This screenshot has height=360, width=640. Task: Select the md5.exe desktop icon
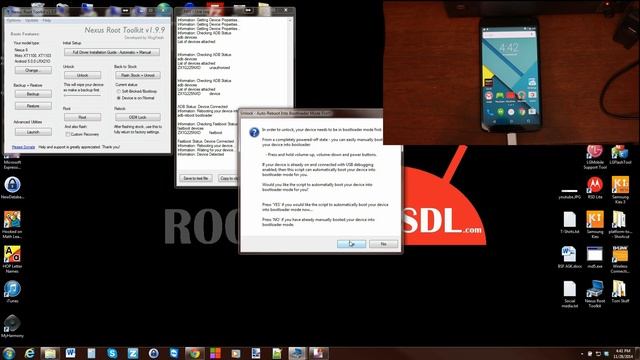[x=595, y=257]
